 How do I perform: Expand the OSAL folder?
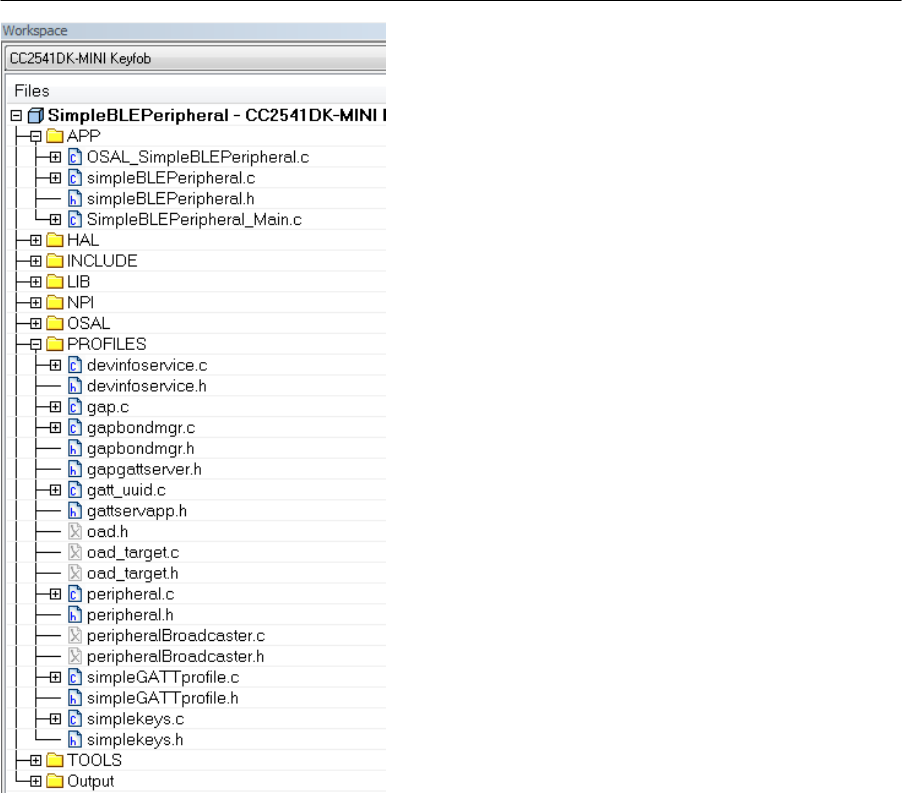36,323
